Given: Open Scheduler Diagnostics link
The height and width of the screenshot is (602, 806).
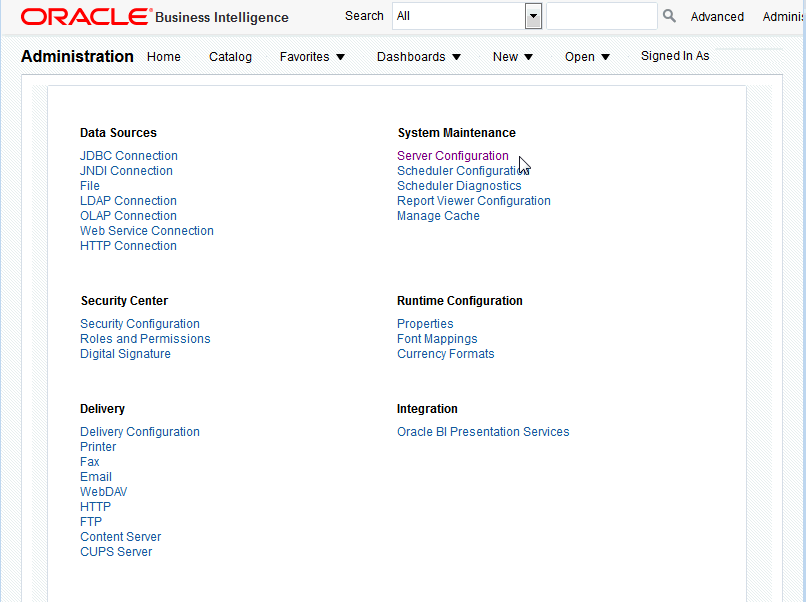Looking at the screenshot, I should (459, 186).
